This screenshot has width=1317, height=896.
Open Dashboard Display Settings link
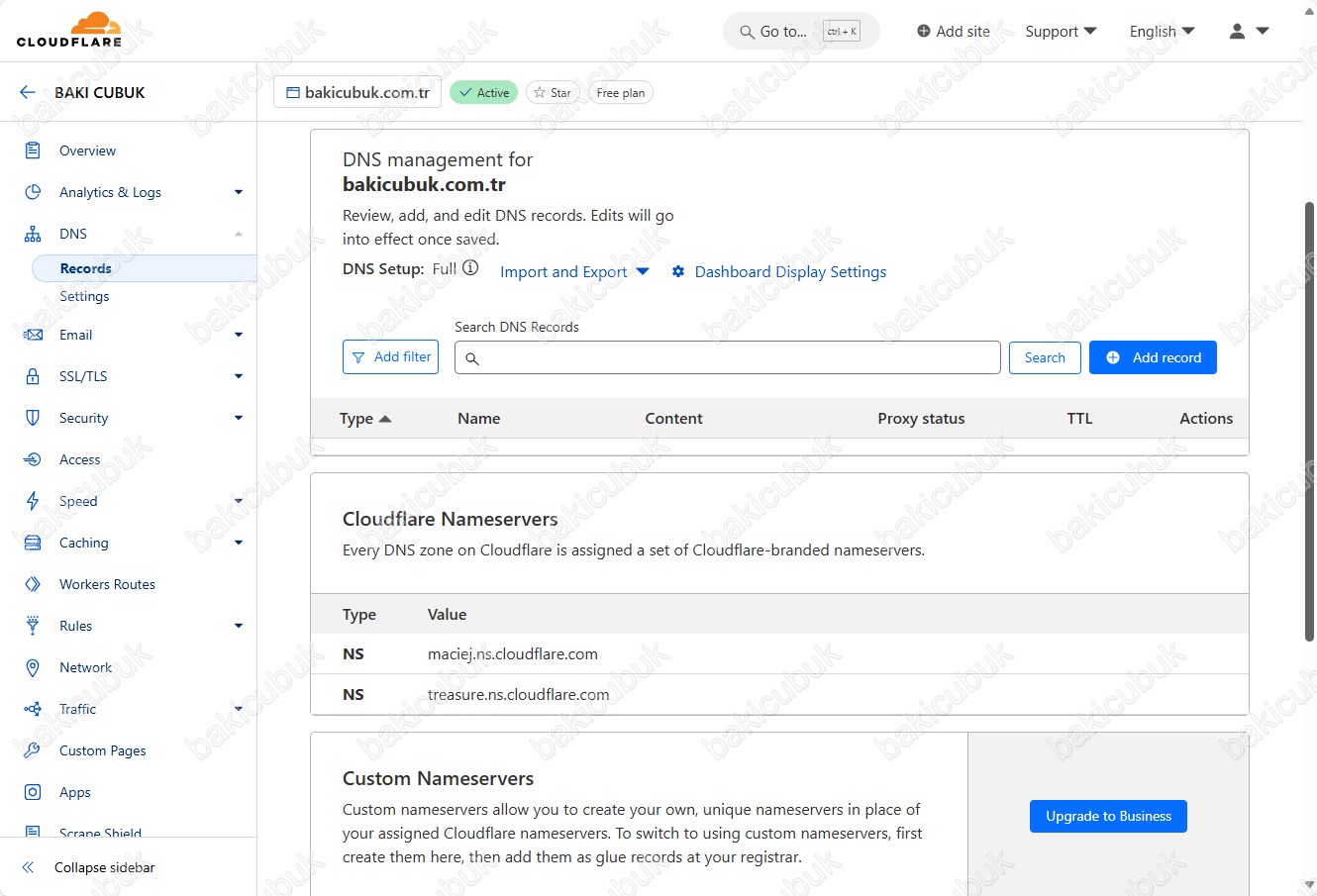click(x=790, y=271)
